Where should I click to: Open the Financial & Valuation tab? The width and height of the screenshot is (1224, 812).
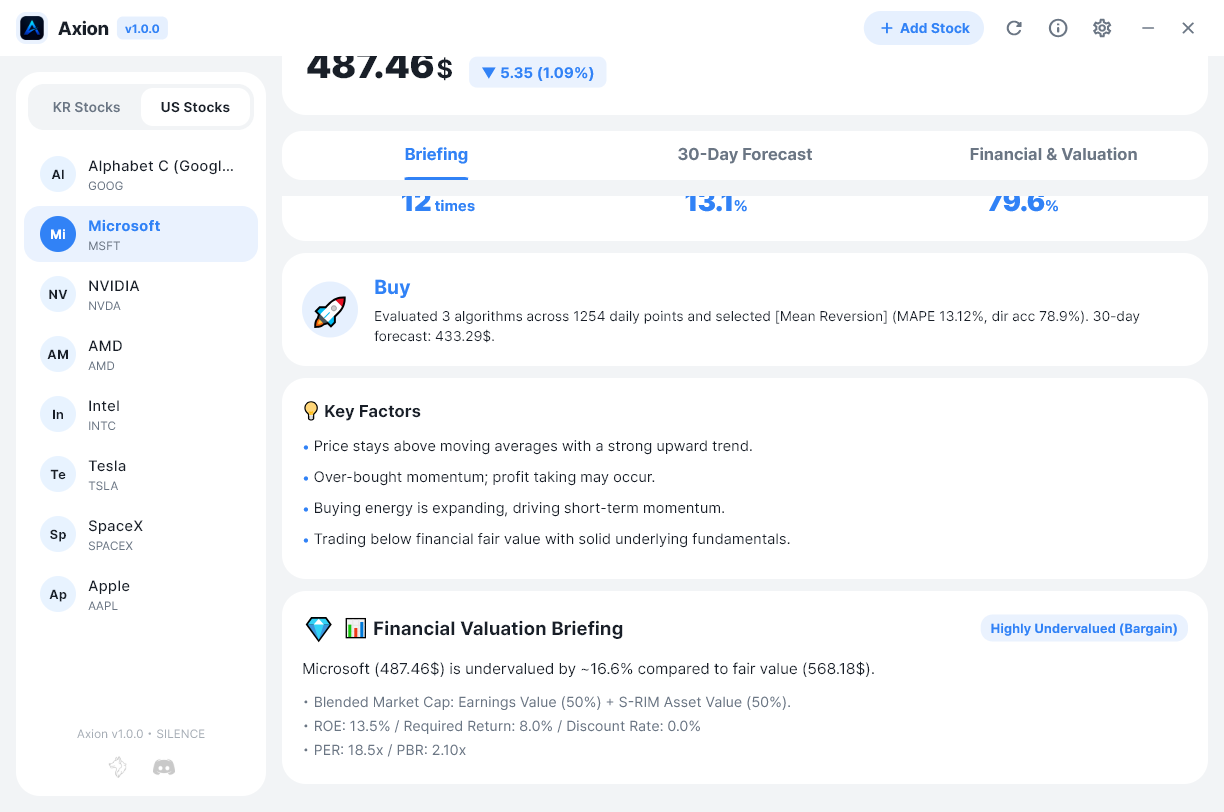[x=1053, y=155]
